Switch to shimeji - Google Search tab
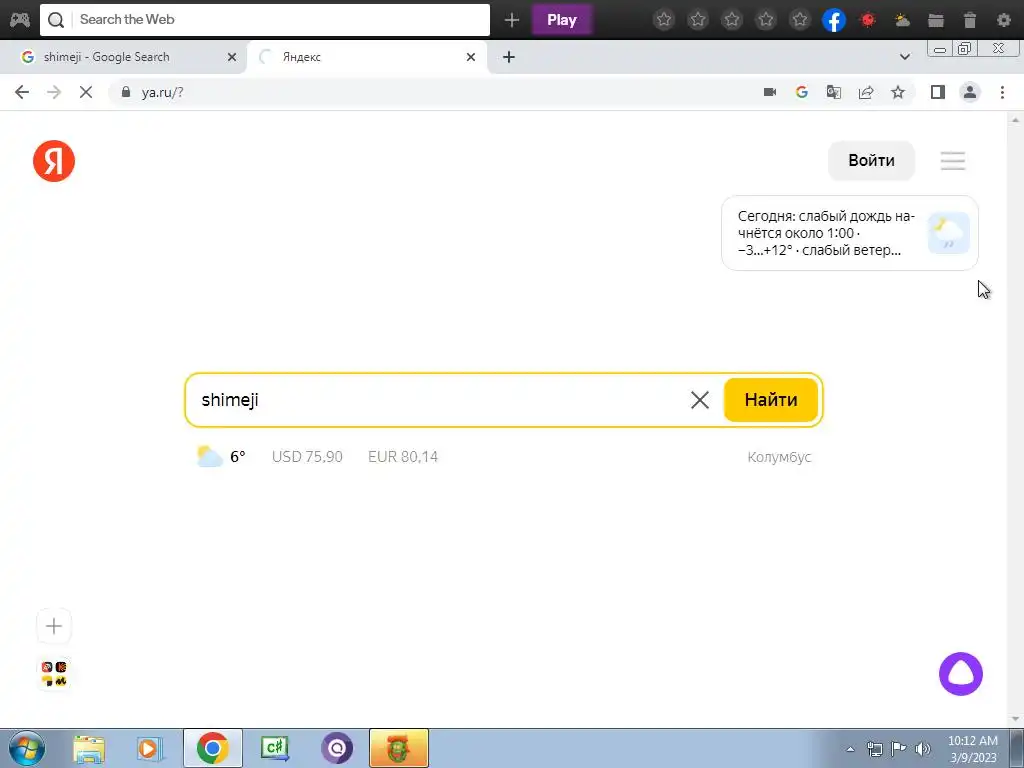This screenshot has width=1024, height=768. [x=124, y=57]
